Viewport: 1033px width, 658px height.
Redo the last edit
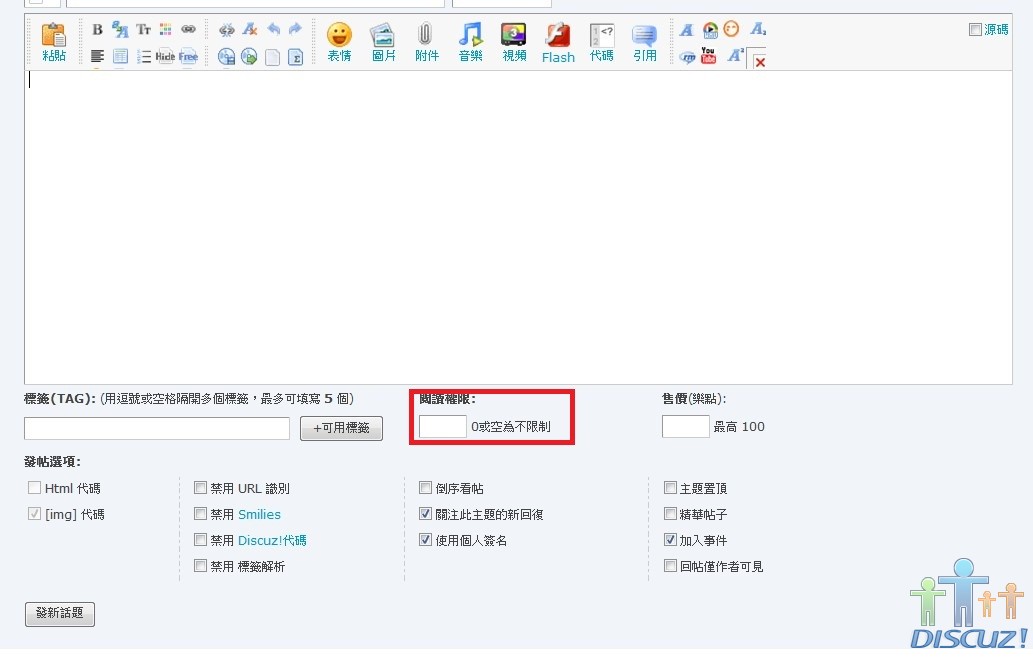295,29
